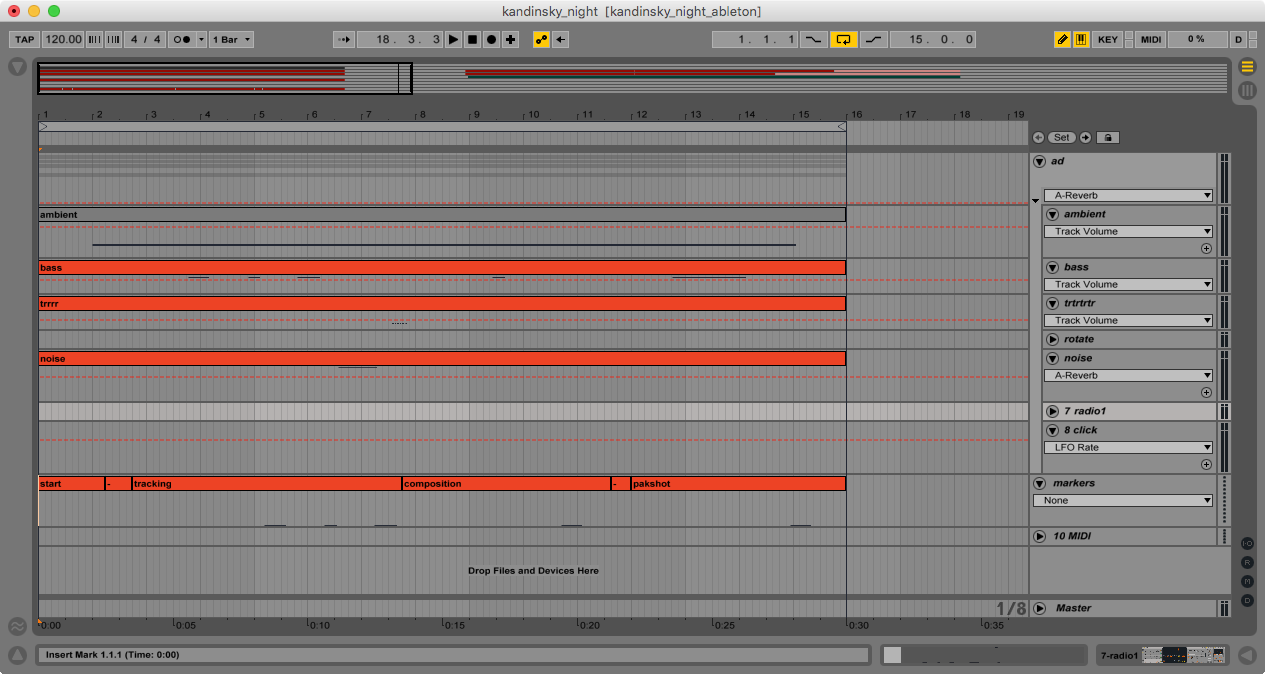Open the bass Track Volume dropdown
Screen dimensions: 1265x674
(x=1127, y=284)
